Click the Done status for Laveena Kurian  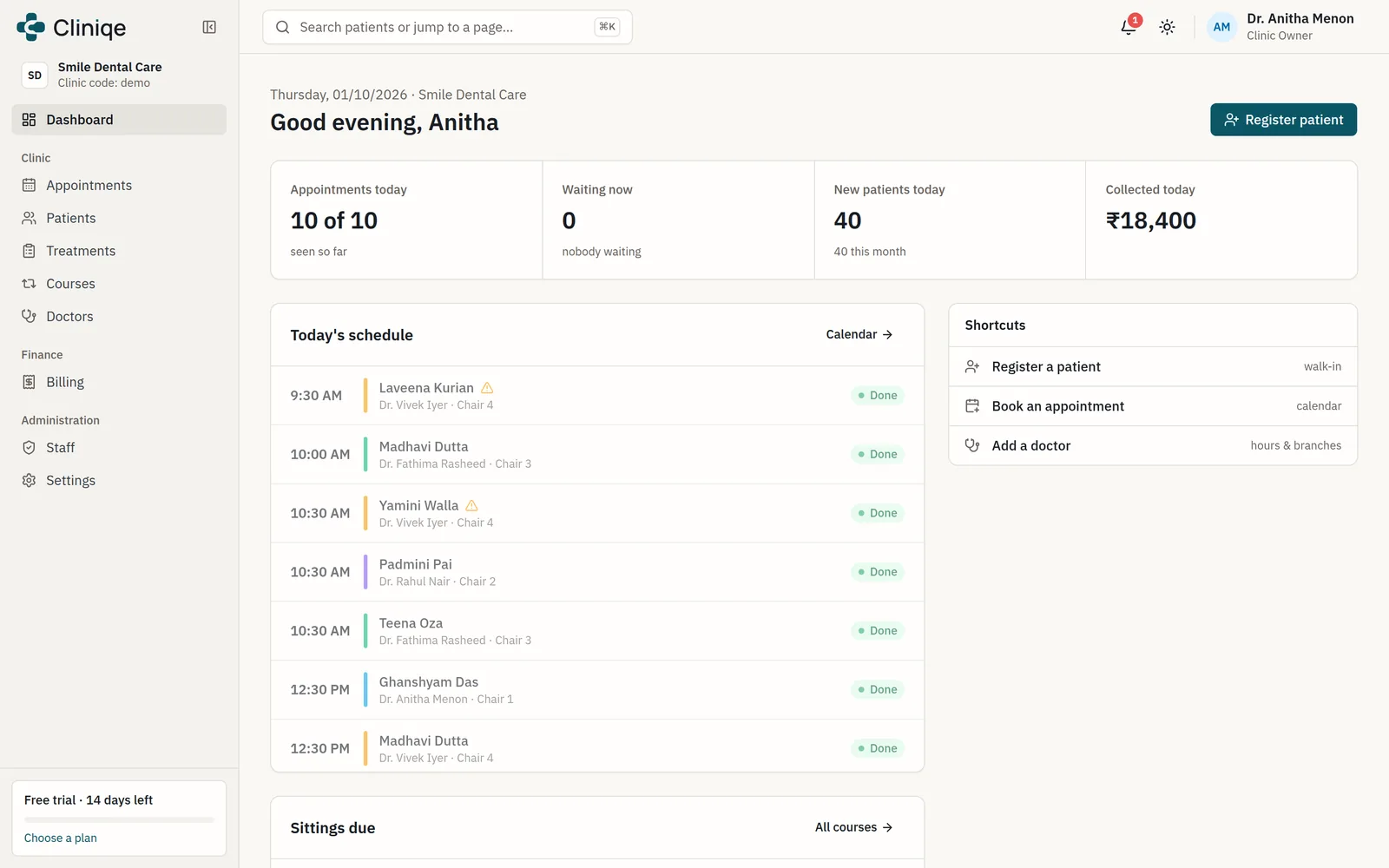click(x=878, y=395)
